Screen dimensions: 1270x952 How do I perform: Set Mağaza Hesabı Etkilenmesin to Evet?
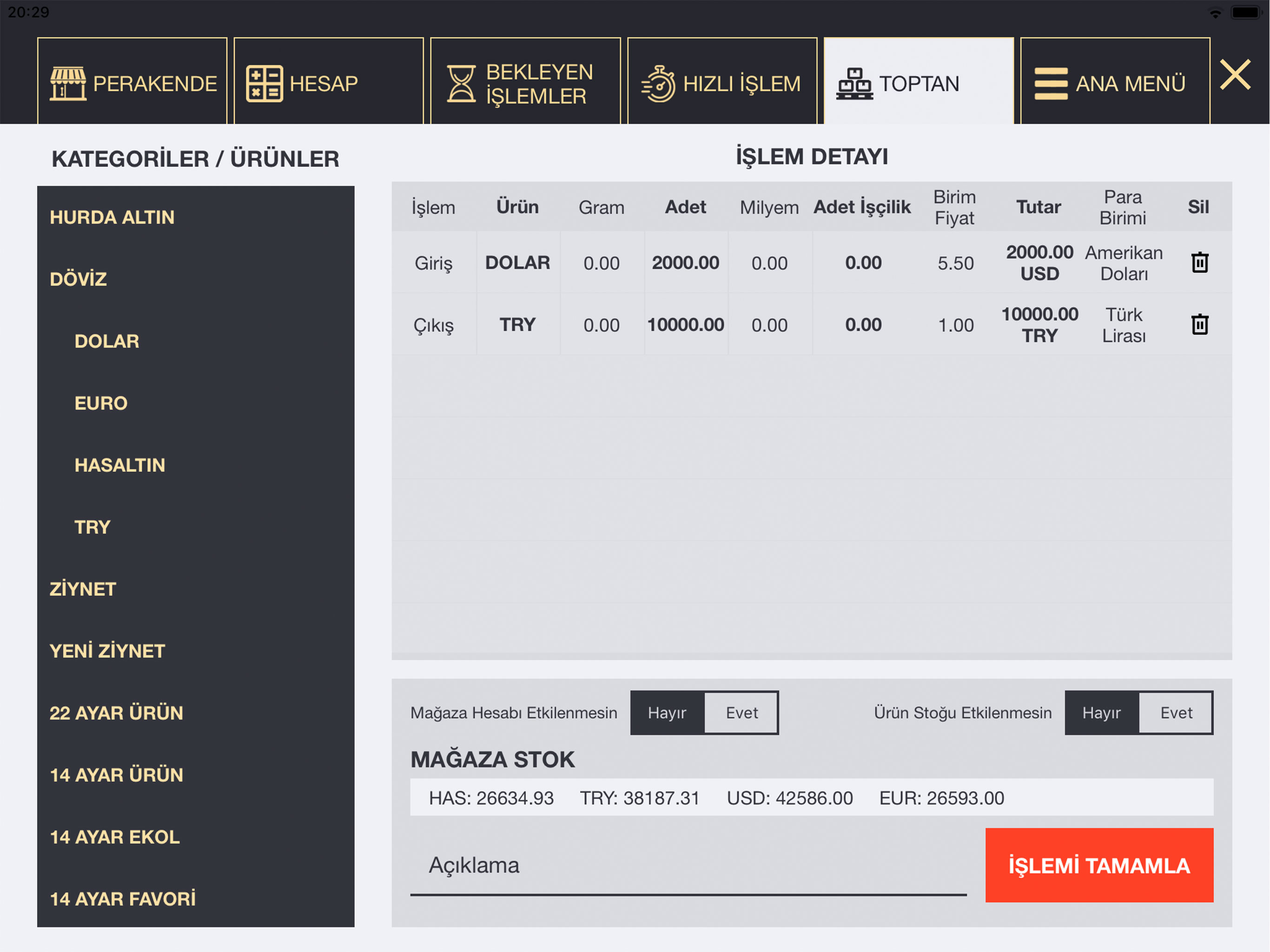(x=741, y=713)
